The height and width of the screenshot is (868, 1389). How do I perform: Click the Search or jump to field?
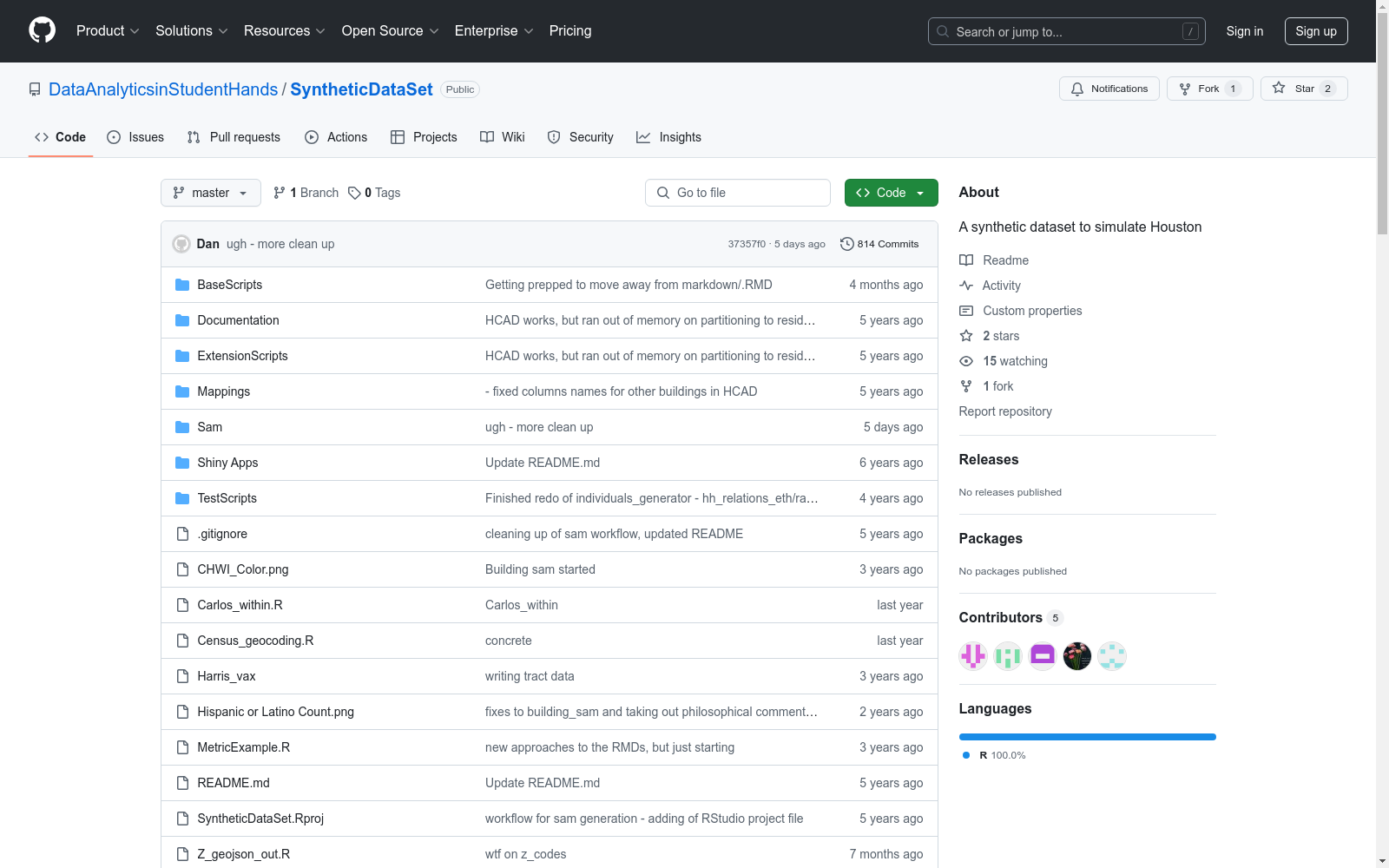coord(1067,31)
